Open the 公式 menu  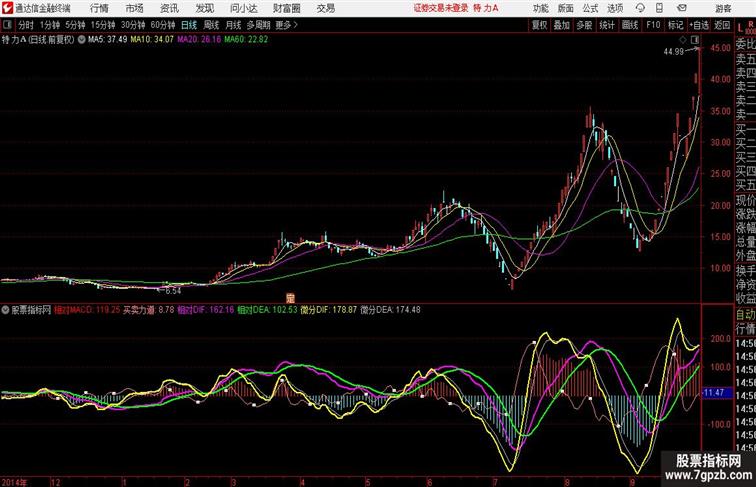(590, 8)
